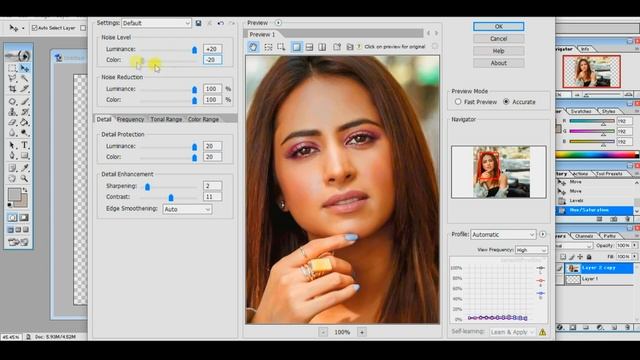The image size is (640, 360).
Task: Select the Paint Bucket tool in toolbox
Action: pos(24,122)
